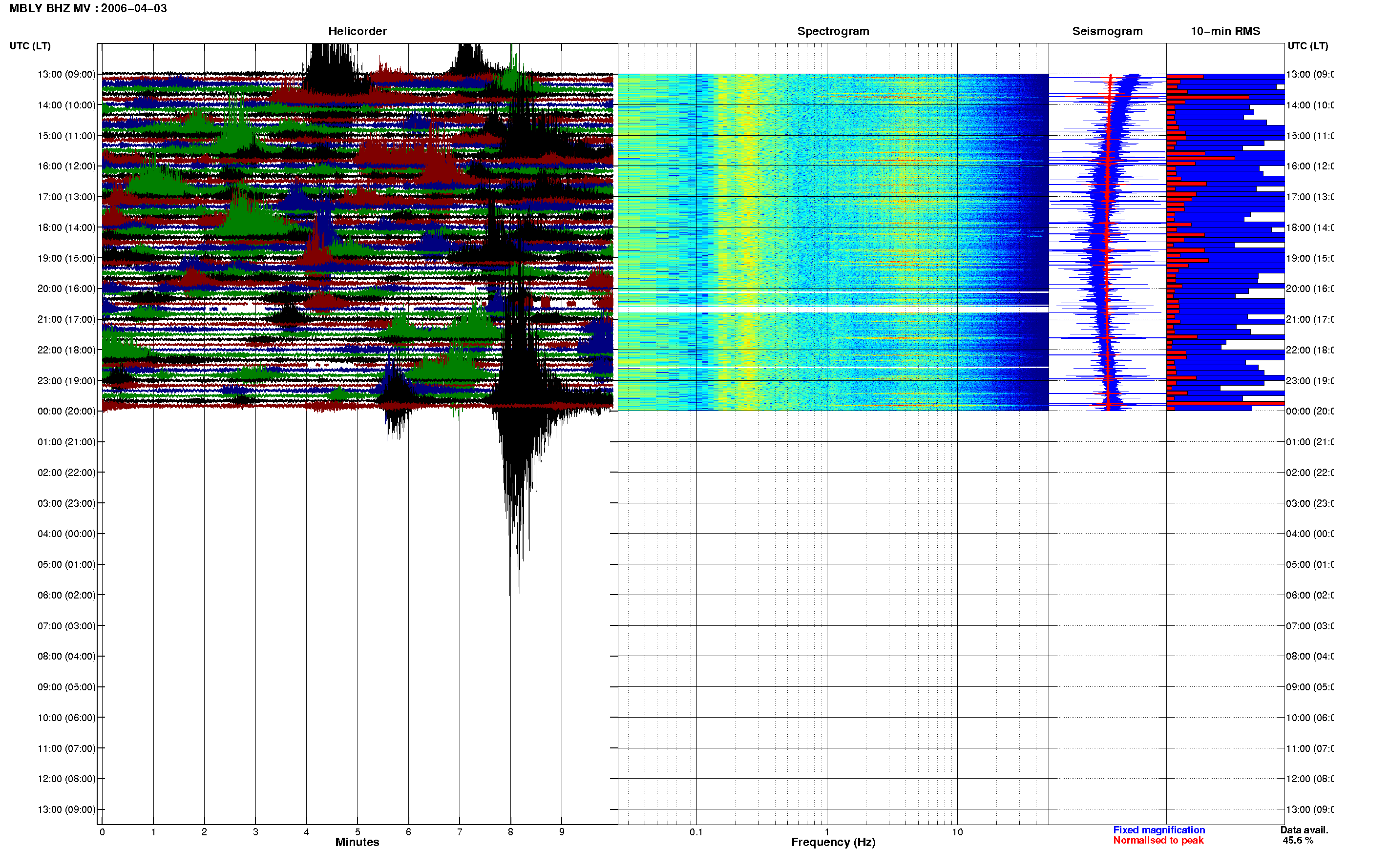The width and height of the screenshot is (1389, 868).
Task: Click the 06:00 (02:00) label on left axis
Action: (66, 595)
